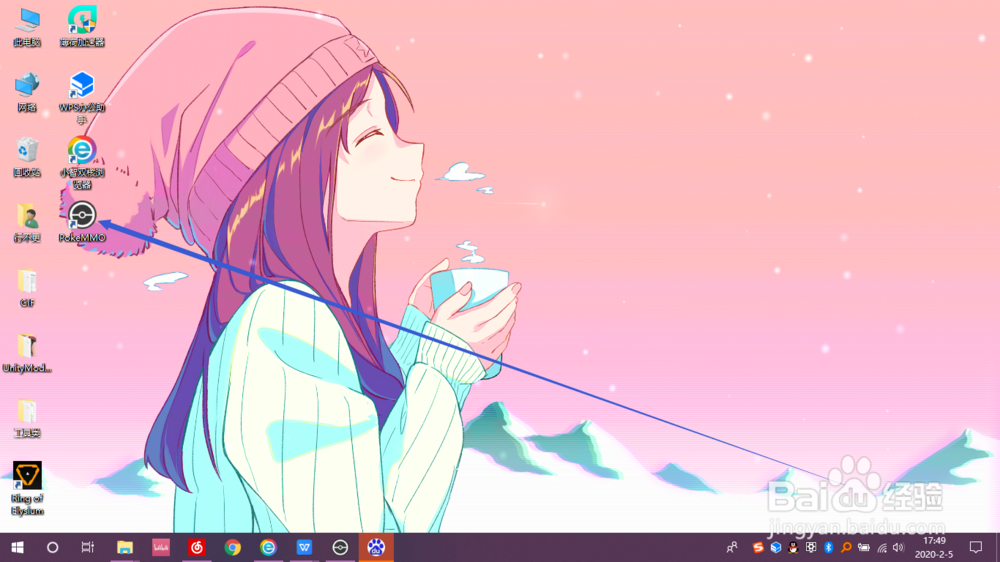Open WPS Writer in taskbar
The width and height of the screenshot is (1000, 562).
coord(304,547)
